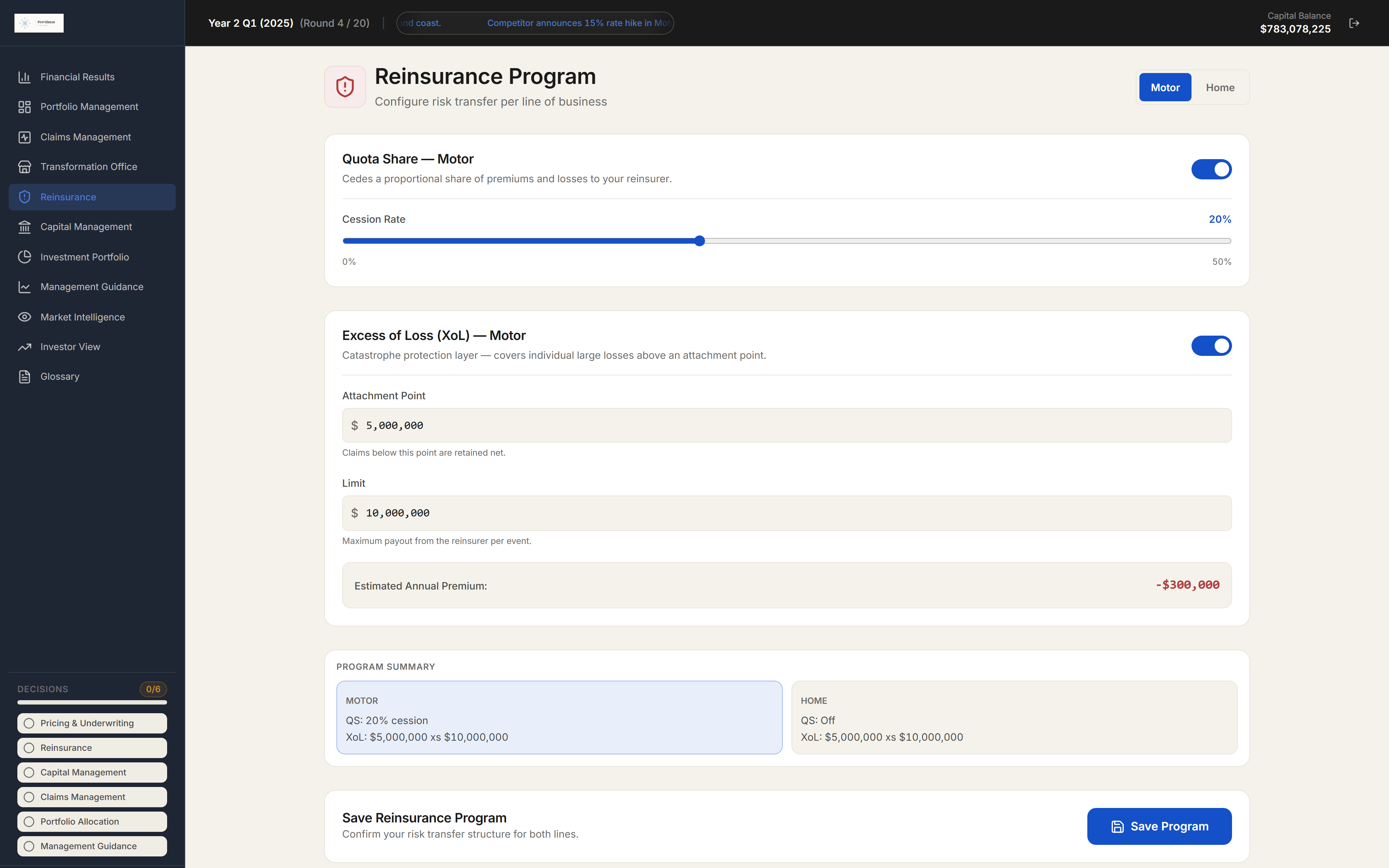Select Management Guidance decision checklist circle
Screen dimensions: 1389x868
[29, 846]
